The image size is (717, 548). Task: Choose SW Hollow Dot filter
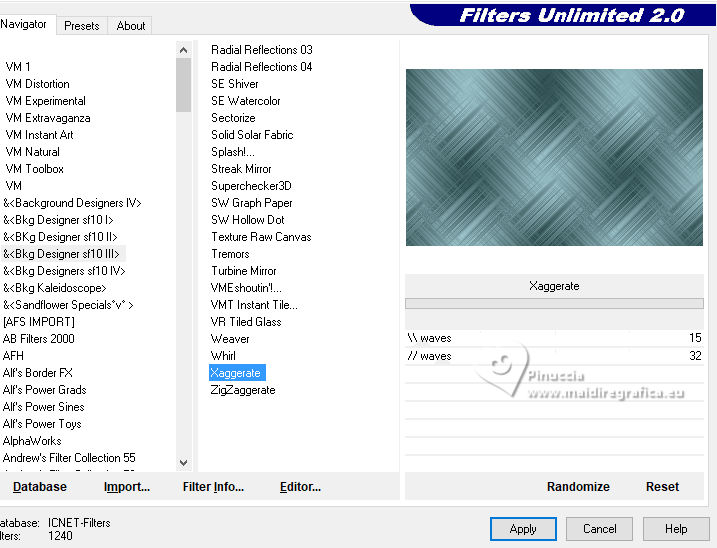(x=248, y=220)
